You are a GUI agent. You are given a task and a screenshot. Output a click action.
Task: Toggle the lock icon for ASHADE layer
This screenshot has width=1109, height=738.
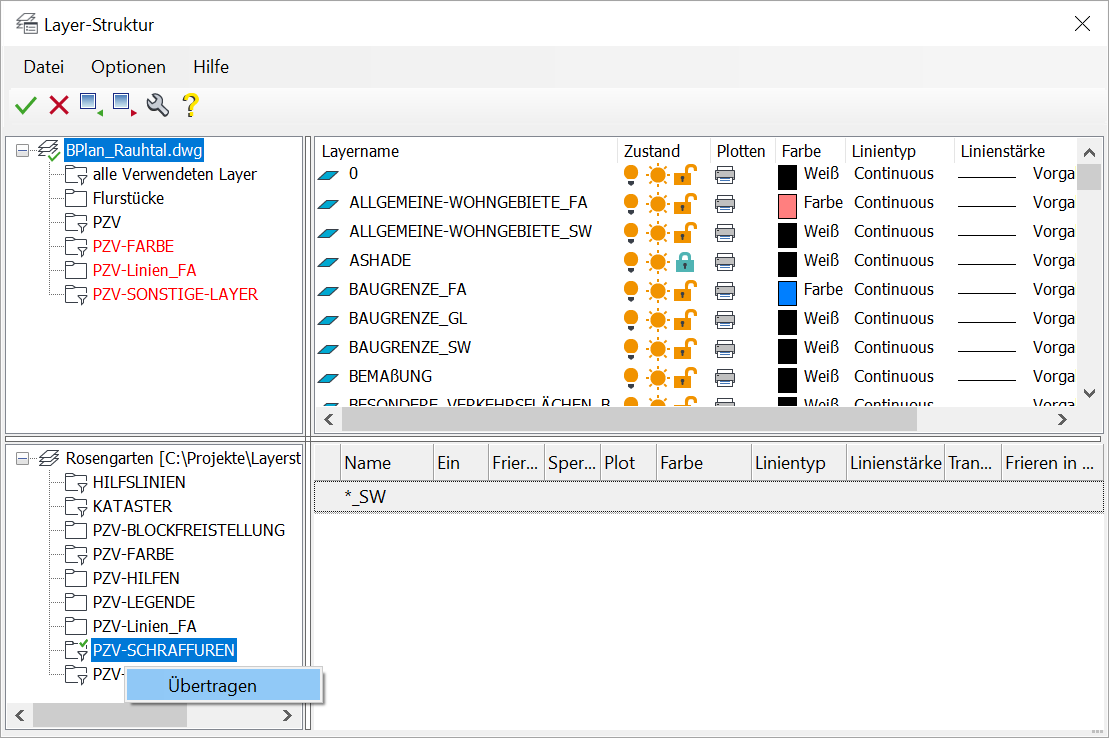pos(685,261)
